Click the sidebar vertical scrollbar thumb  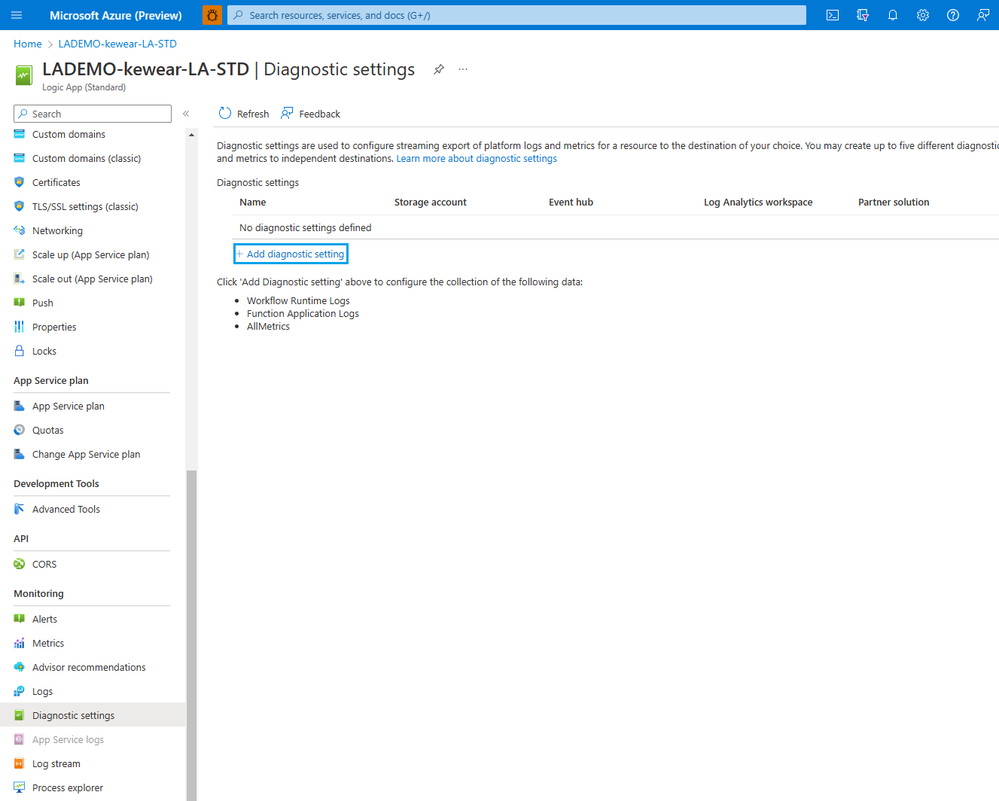pos(191,635)
